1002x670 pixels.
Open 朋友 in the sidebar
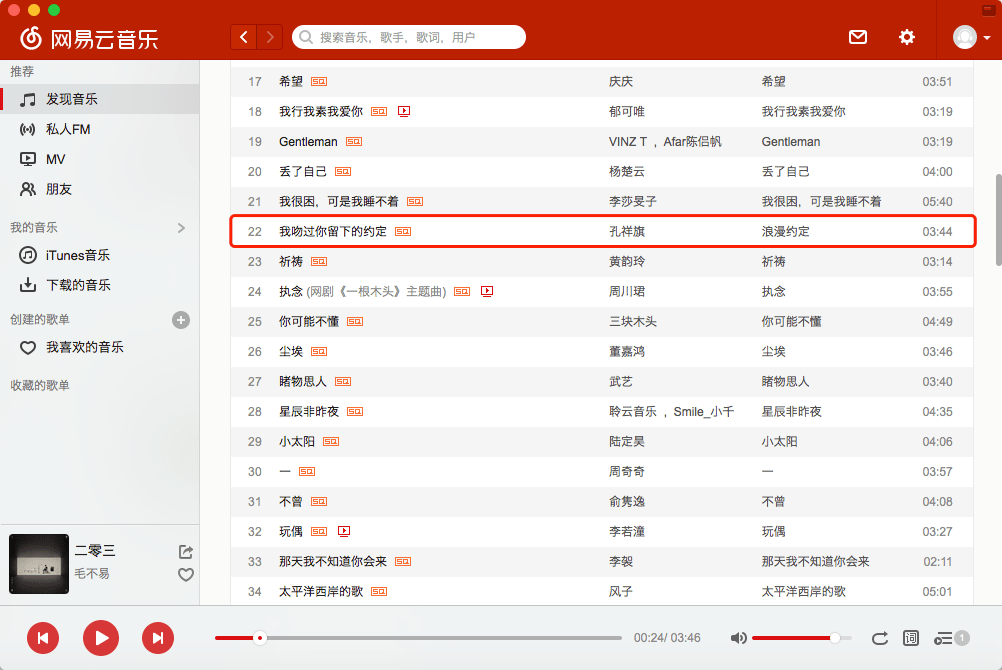click(x=59, y=189)
